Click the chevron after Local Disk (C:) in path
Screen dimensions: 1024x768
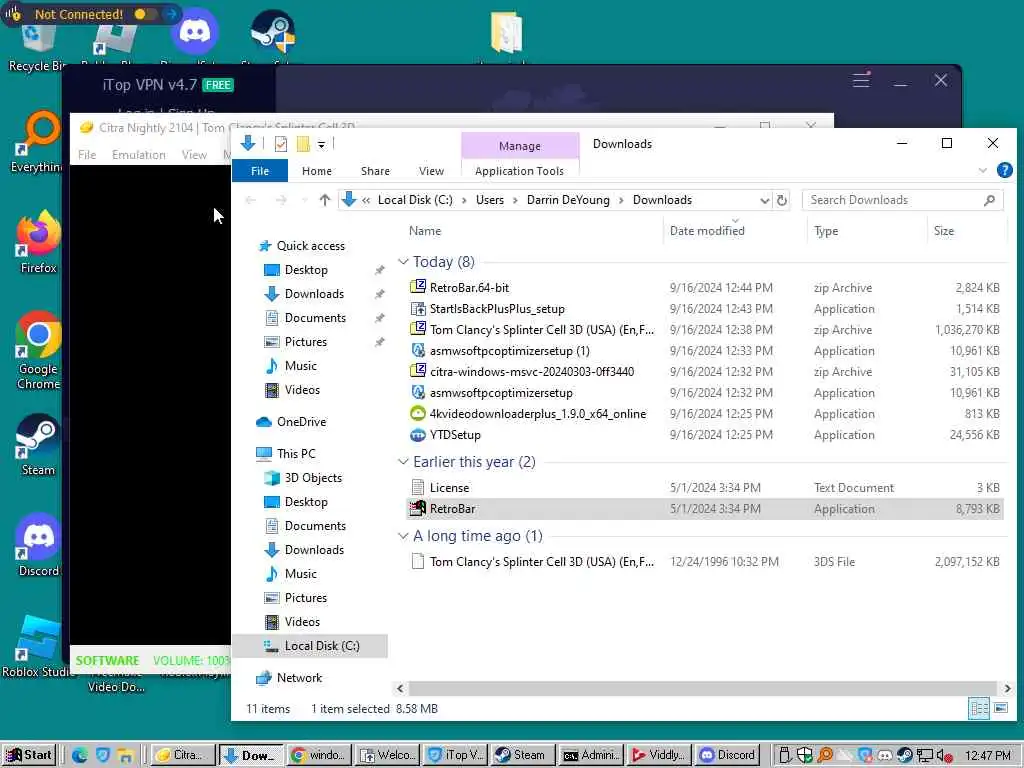(x=464, y=200)
